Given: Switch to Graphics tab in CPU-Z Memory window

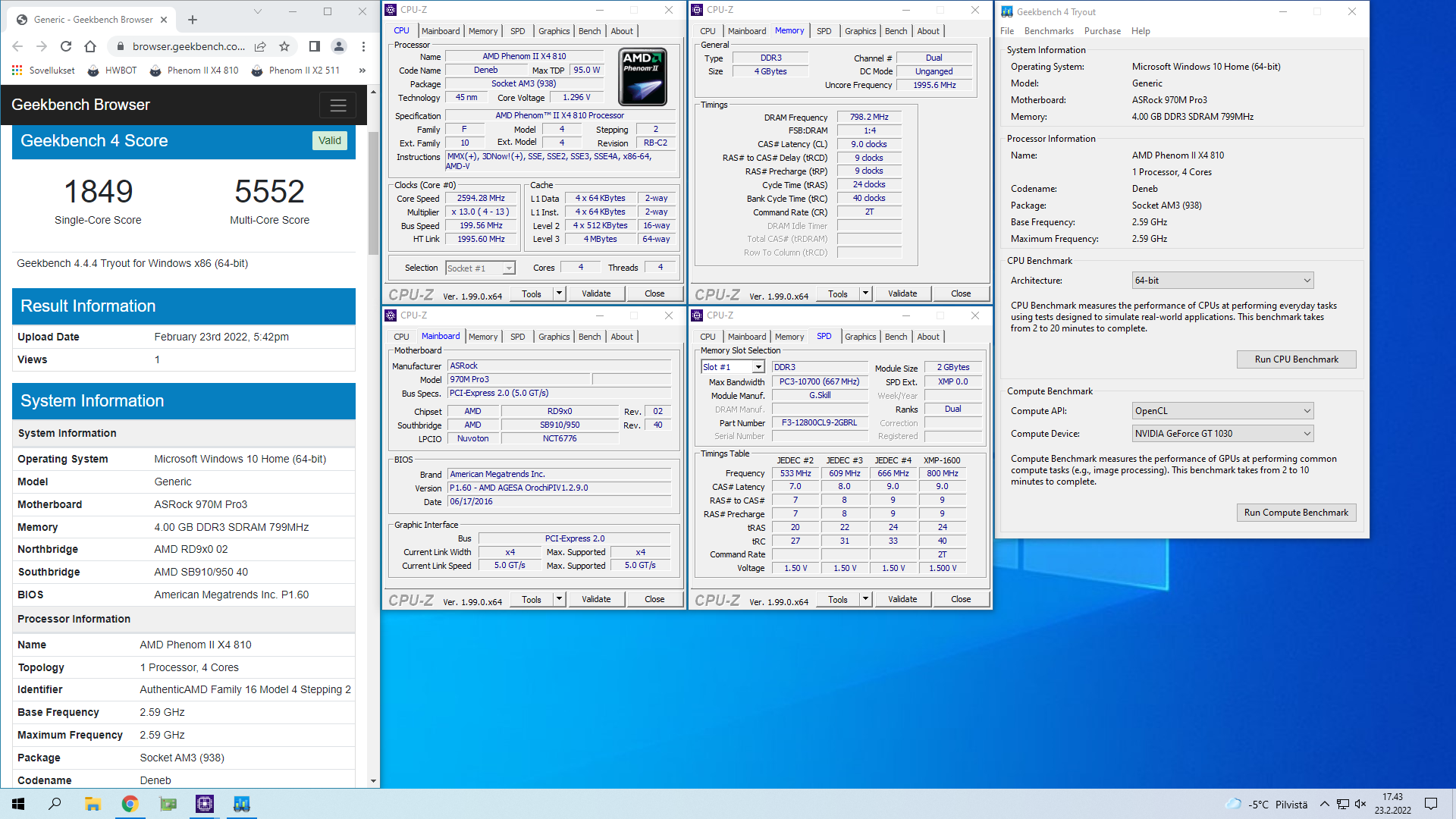Looking at the screenshot, I should [x=860, y=31].
